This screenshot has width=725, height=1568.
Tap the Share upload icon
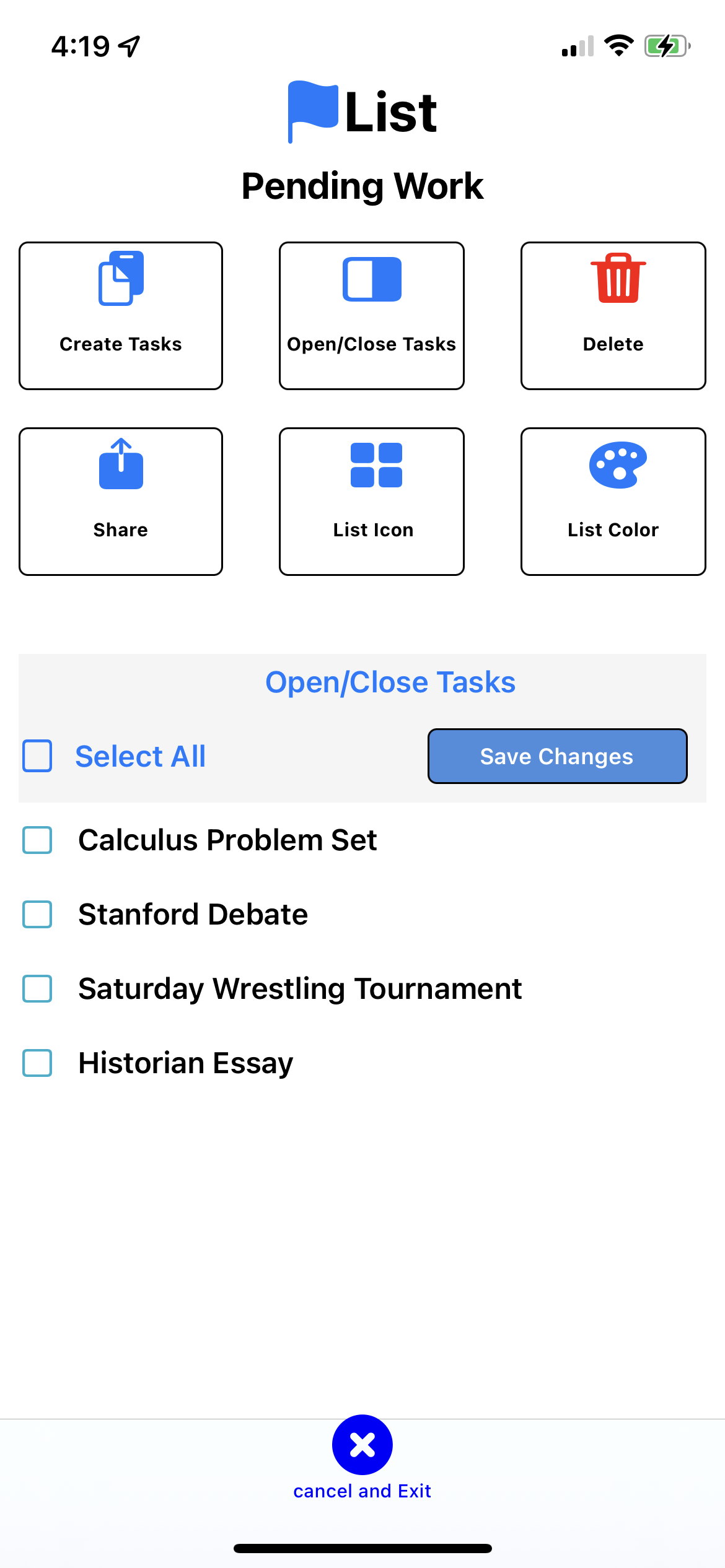121,464
